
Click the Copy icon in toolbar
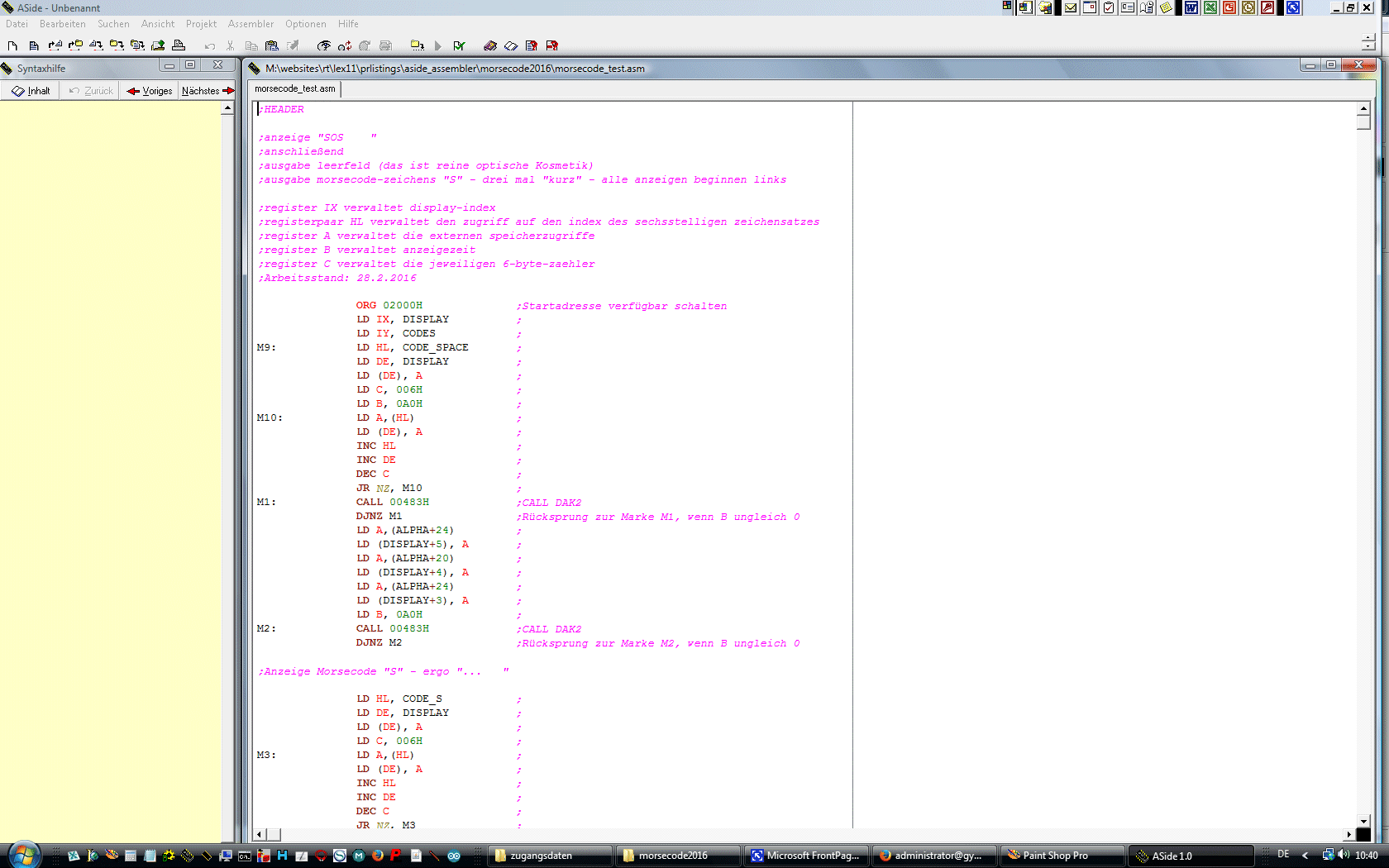(x=251, y=45)
